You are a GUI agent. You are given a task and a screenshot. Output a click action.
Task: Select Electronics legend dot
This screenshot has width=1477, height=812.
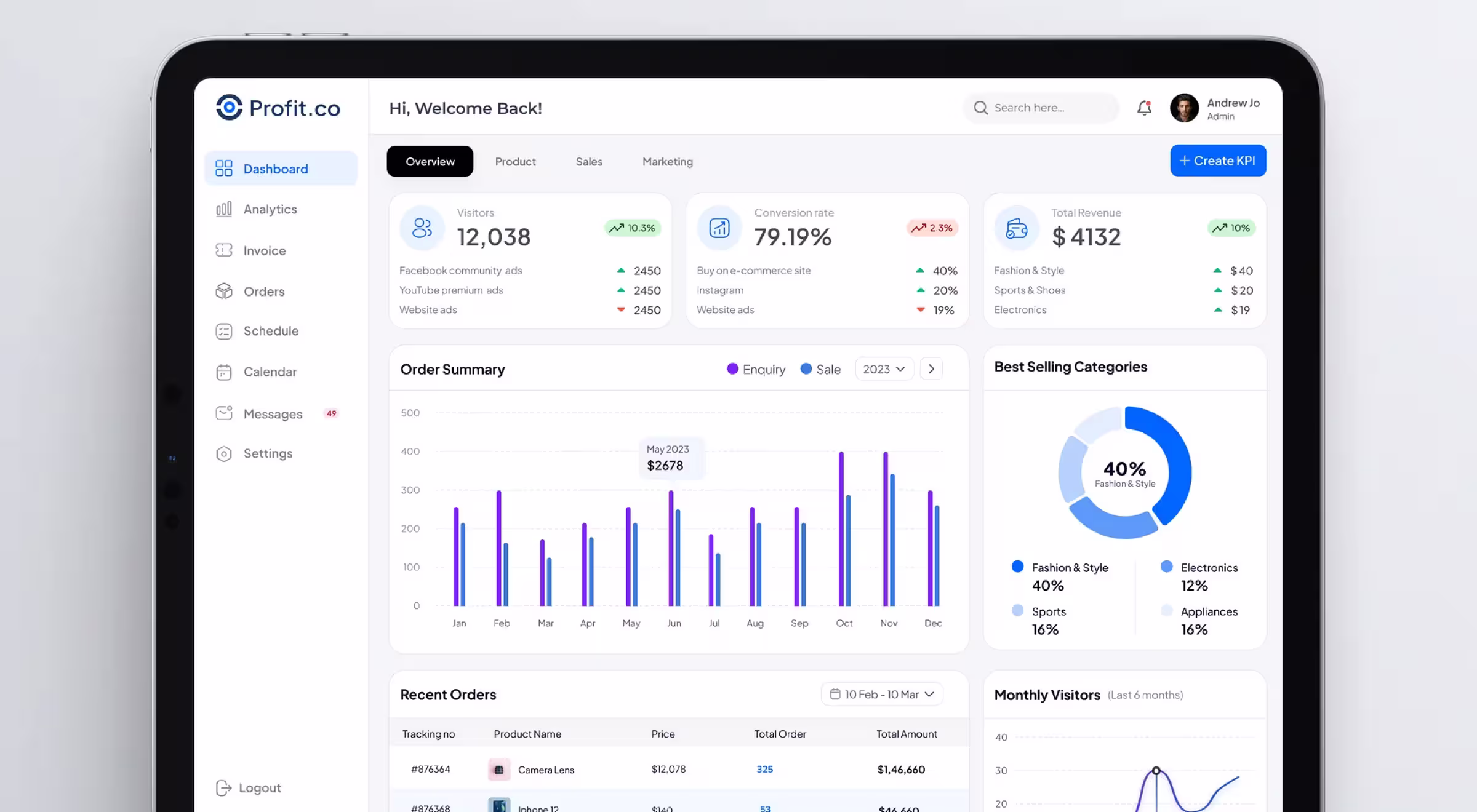coord(1166,567)
